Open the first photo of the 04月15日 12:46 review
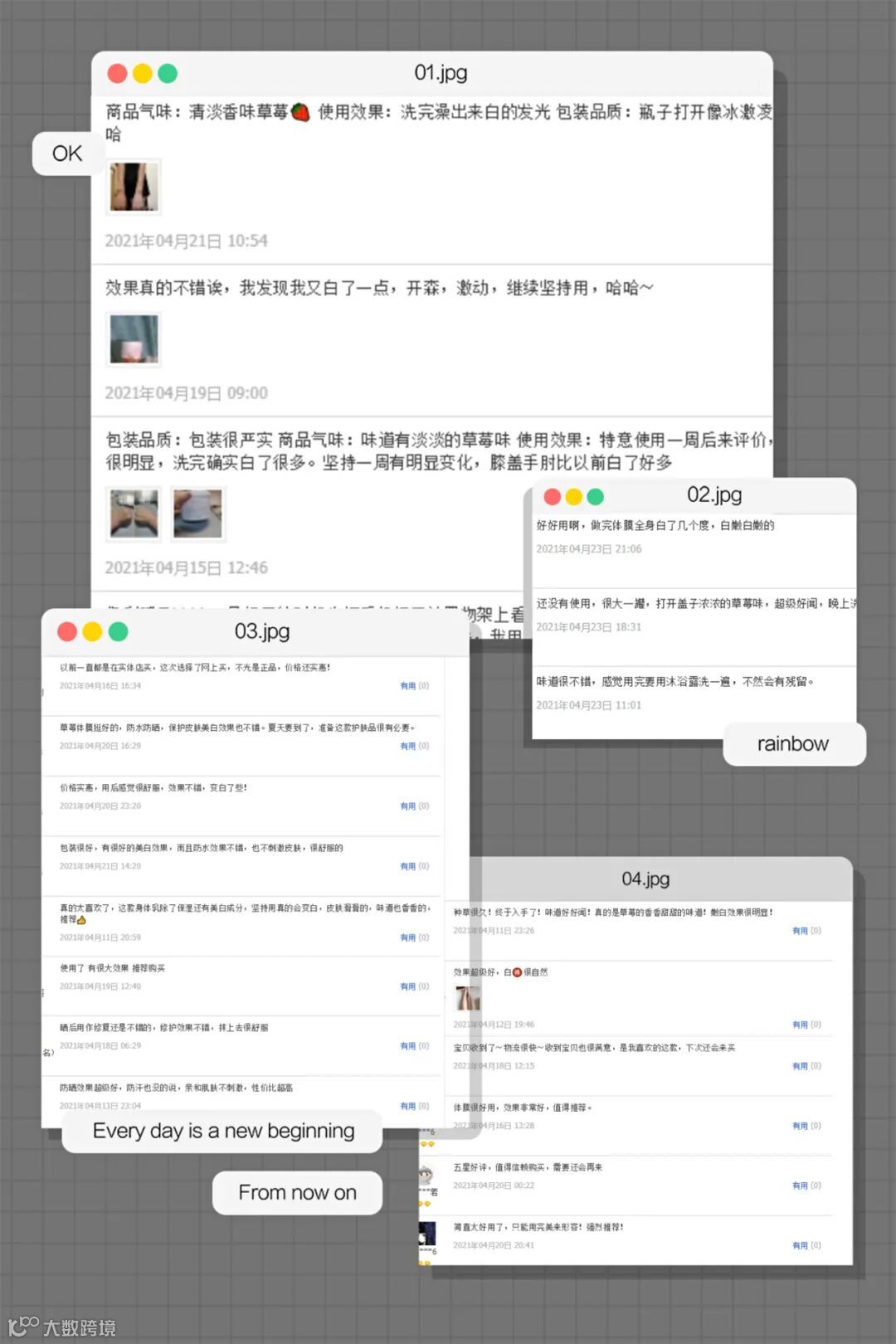Viewport: 896px width, 1344px height. 134,514
